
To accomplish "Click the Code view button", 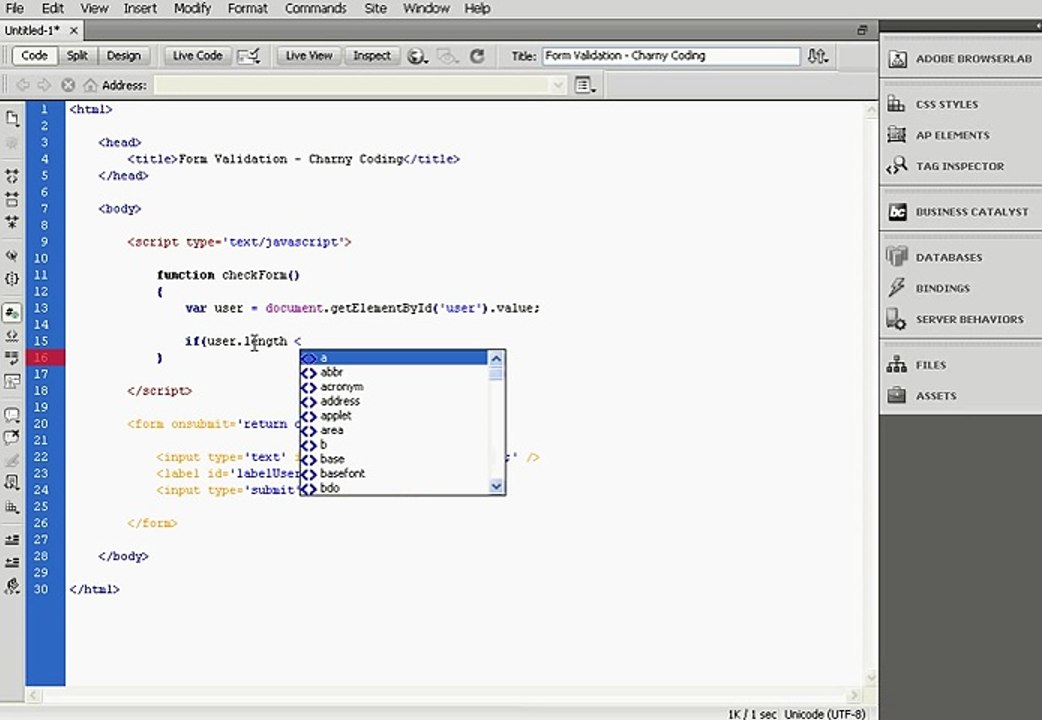I will tap(34, 56).
